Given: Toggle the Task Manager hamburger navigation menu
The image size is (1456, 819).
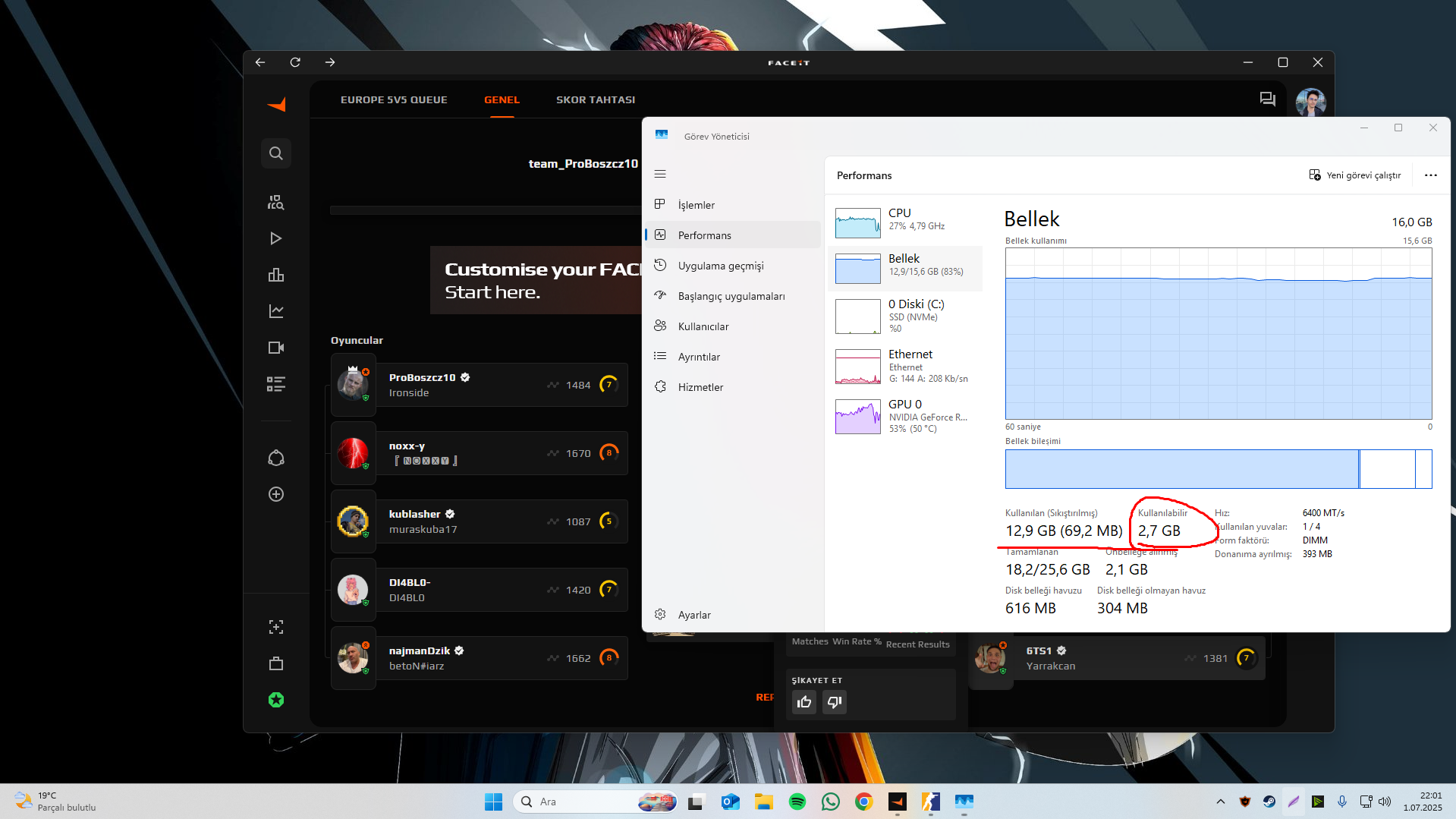Looking at the screenshot, I should tap(660, 174).
